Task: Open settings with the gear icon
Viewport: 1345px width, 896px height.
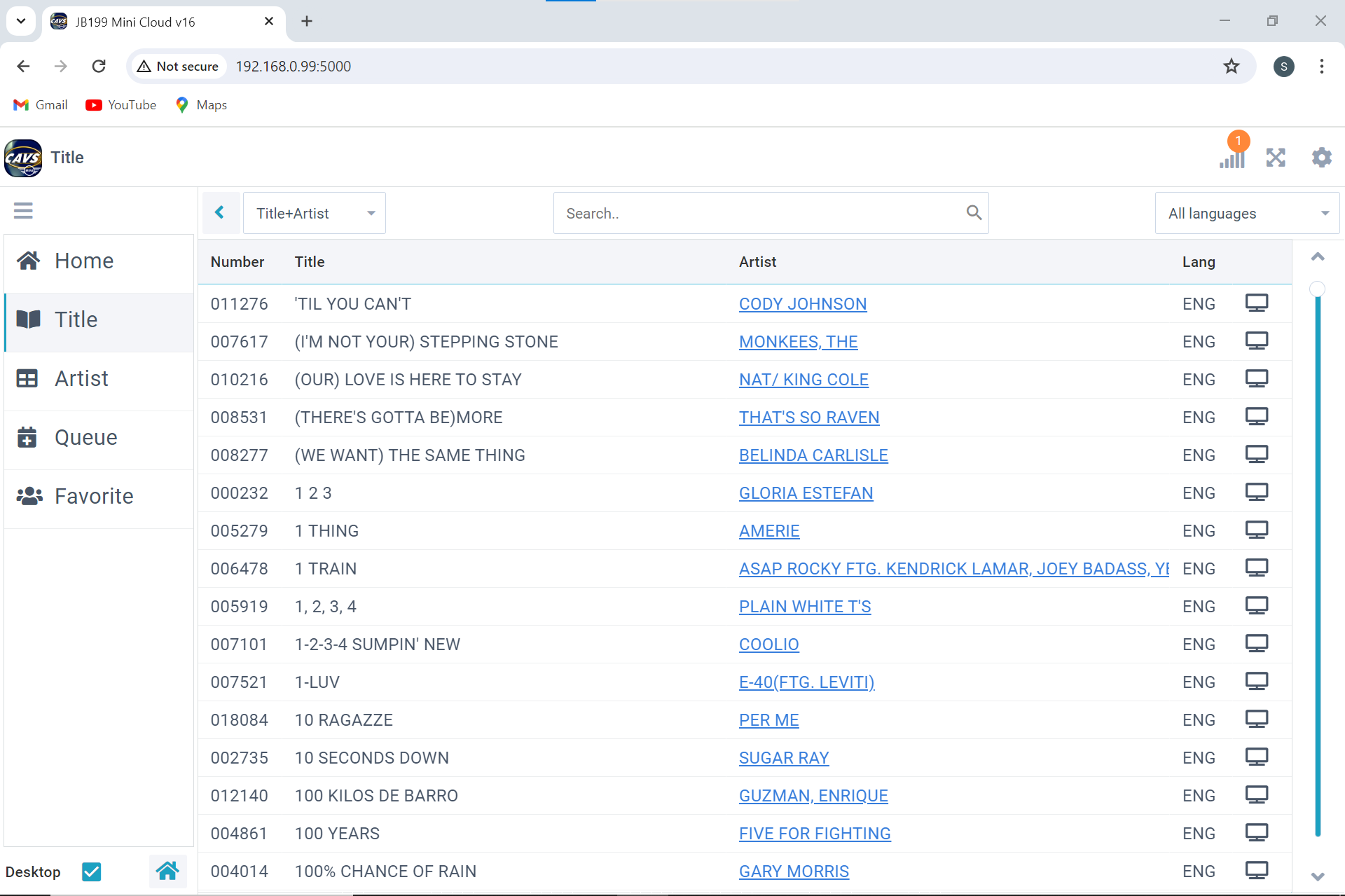Action: 1321,157
